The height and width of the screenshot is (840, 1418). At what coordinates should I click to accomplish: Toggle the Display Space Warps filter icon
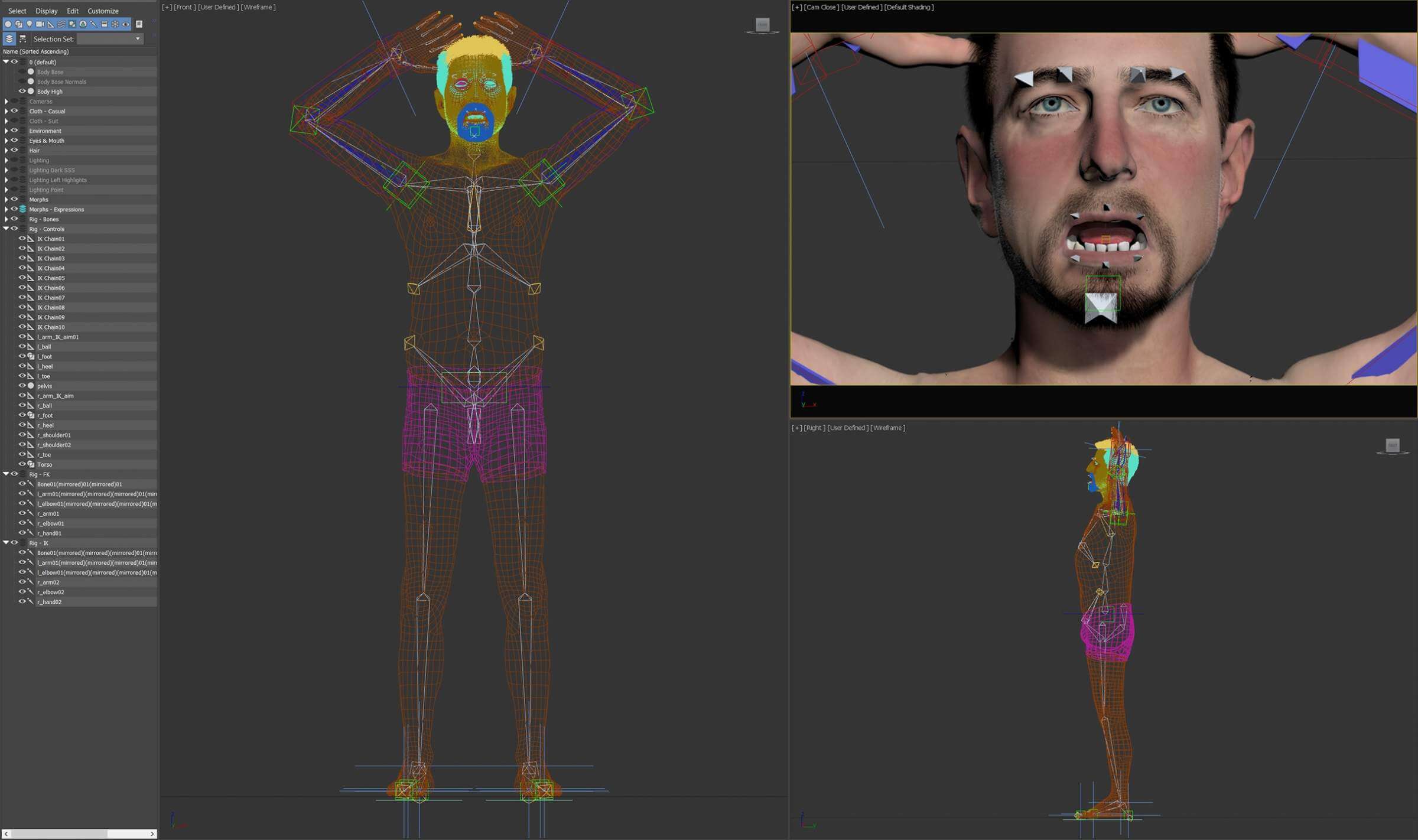(x=61, y=24)
